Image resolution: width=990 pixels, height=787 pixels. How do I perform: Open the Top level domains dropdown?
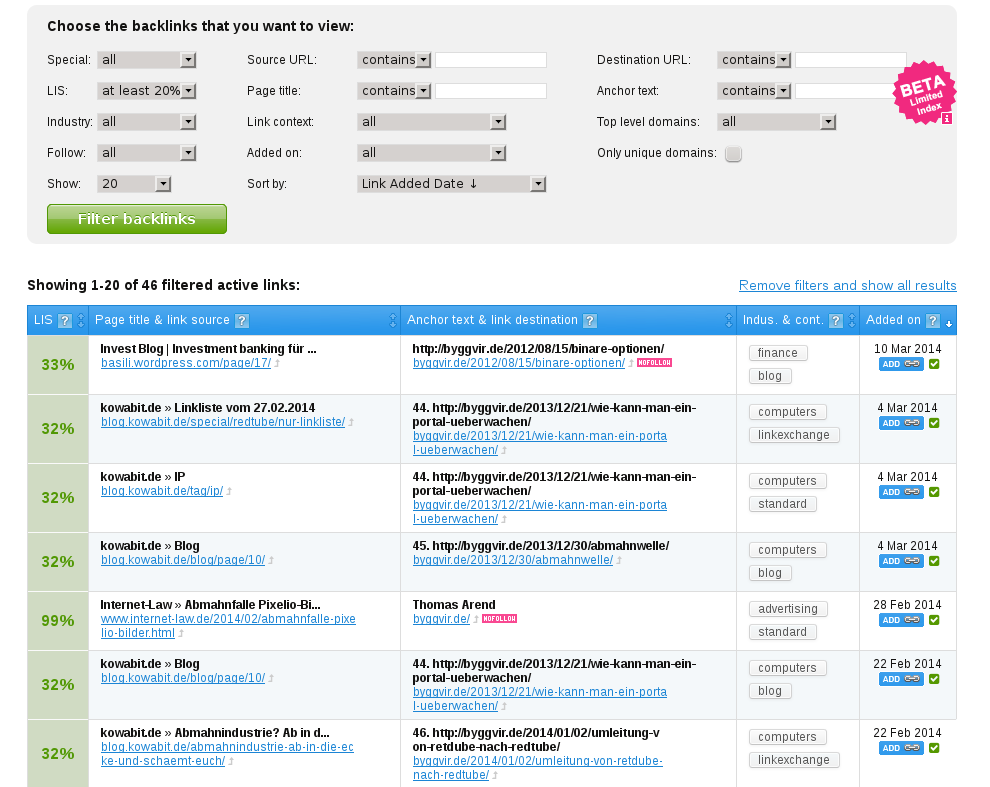(776, 122)
